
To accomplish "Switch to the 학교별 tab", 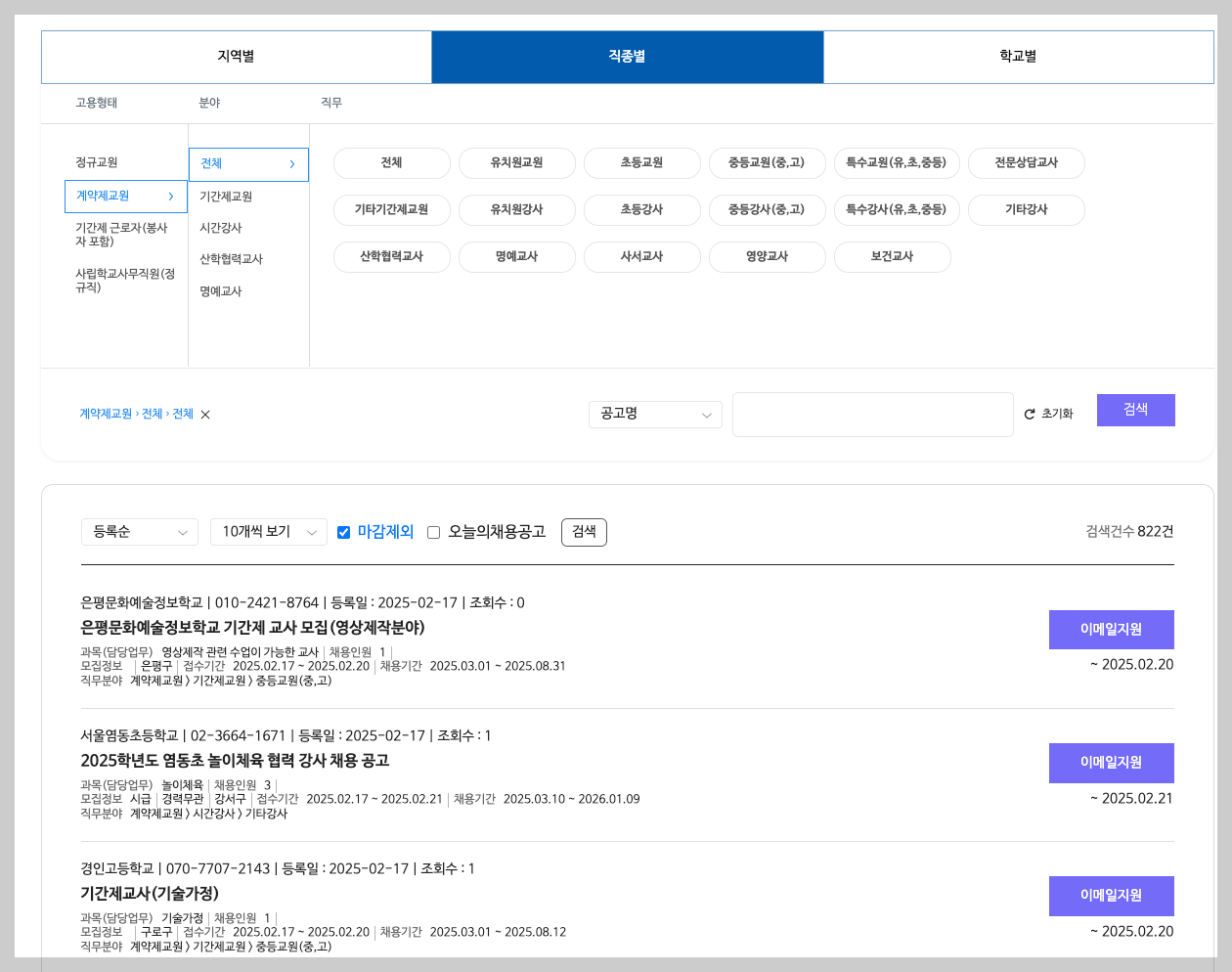I will [x=1019, y=57].
